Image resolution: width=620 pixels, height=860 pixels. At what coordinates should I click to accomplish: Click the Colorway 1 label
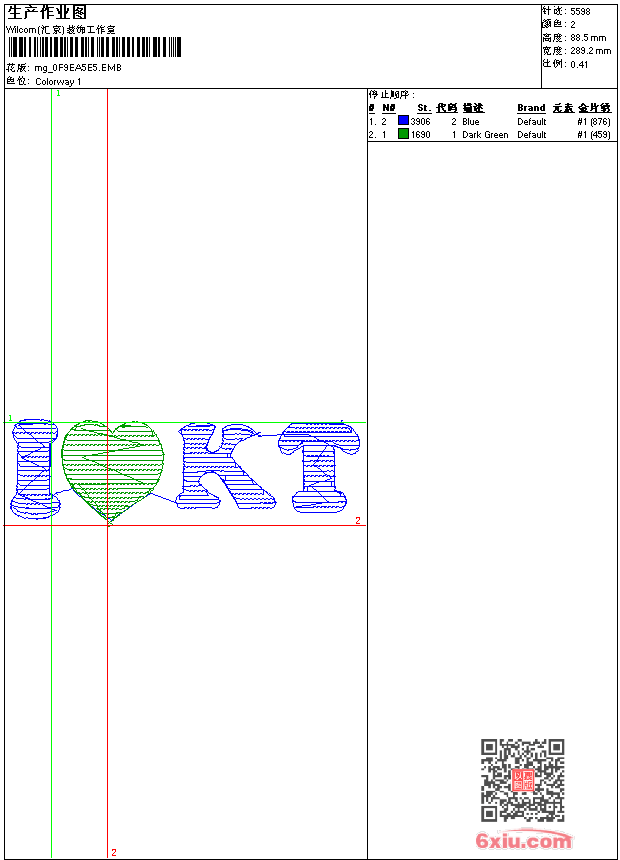(x=58, y=82)
